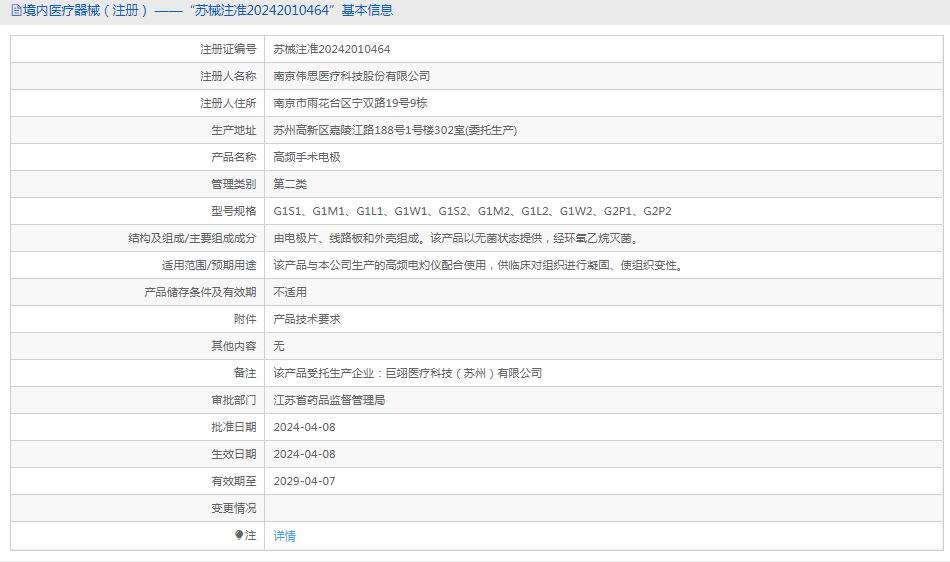
Task: Click the page title 境内医疗器械（注册）基本信息
Action: (x=208, y=10)
